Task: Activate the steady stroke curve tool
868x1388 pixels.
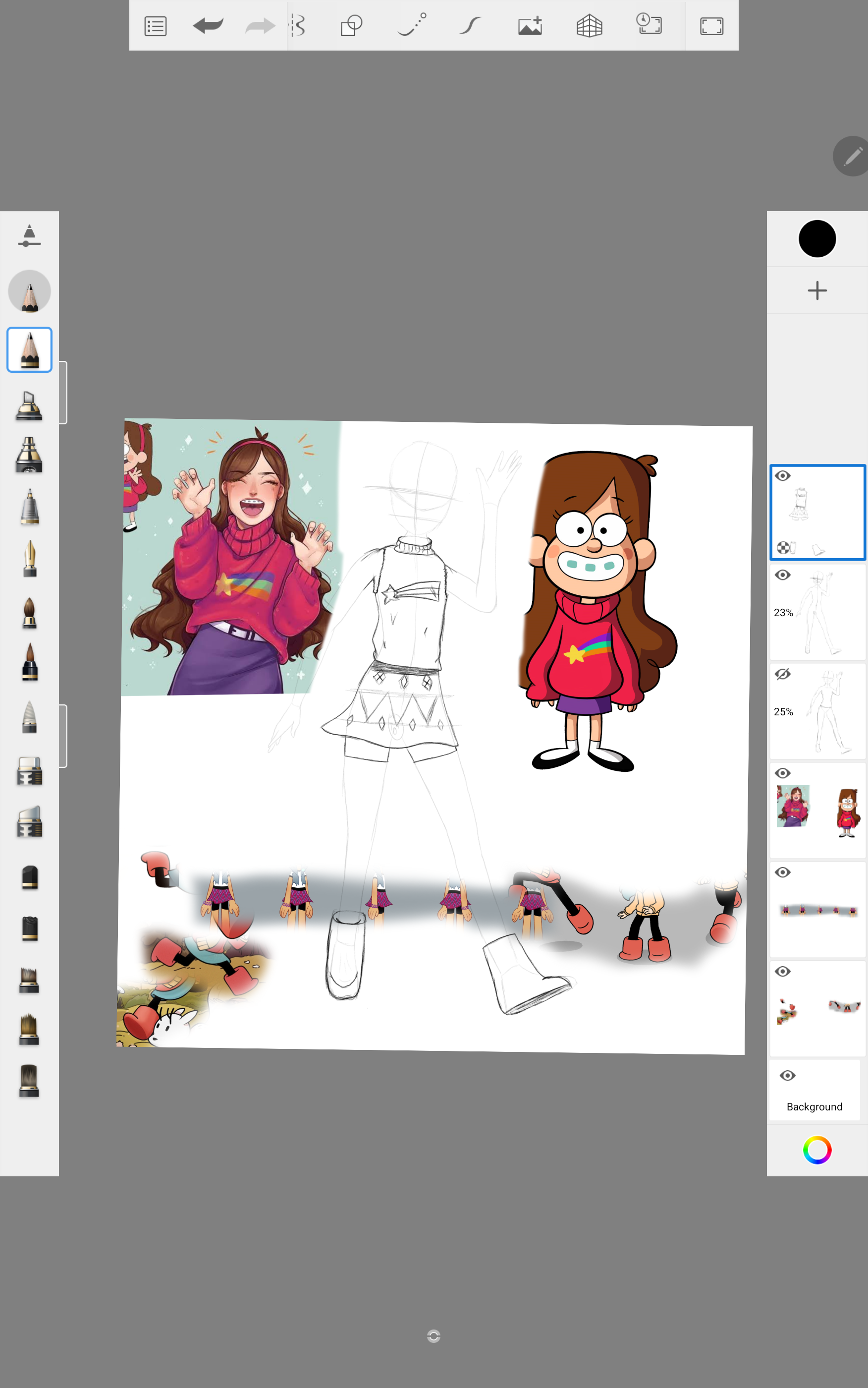Action: tap(470, 26)
